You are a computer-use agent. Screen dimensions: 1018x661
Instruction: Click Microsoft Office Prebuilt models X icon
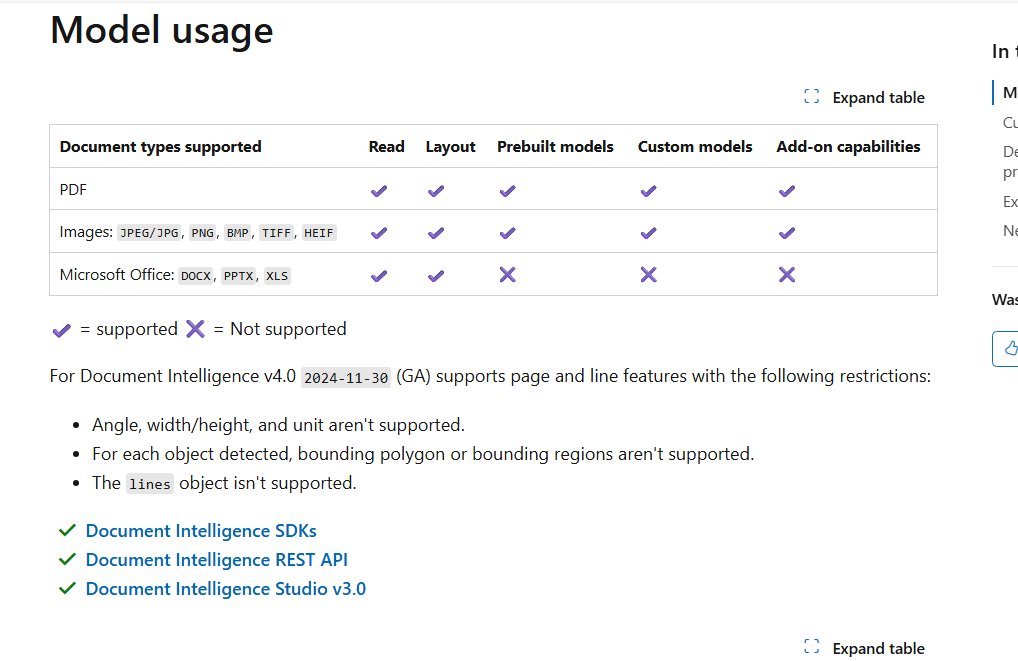pyautogui.click(x=507, y=275)
